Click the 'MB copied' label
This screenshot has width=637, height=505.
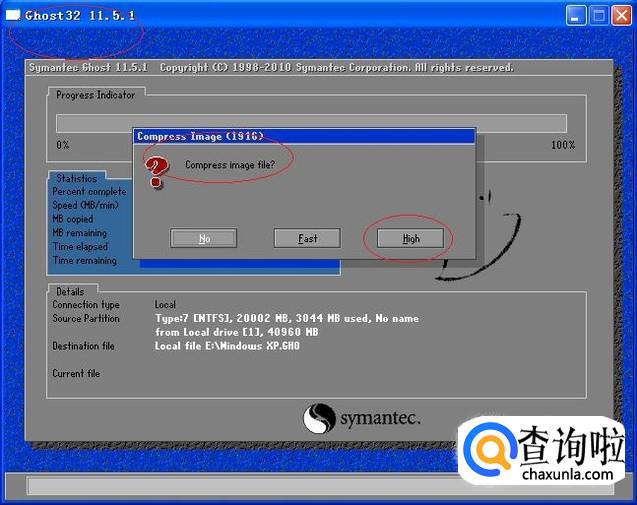click(73, 219)
